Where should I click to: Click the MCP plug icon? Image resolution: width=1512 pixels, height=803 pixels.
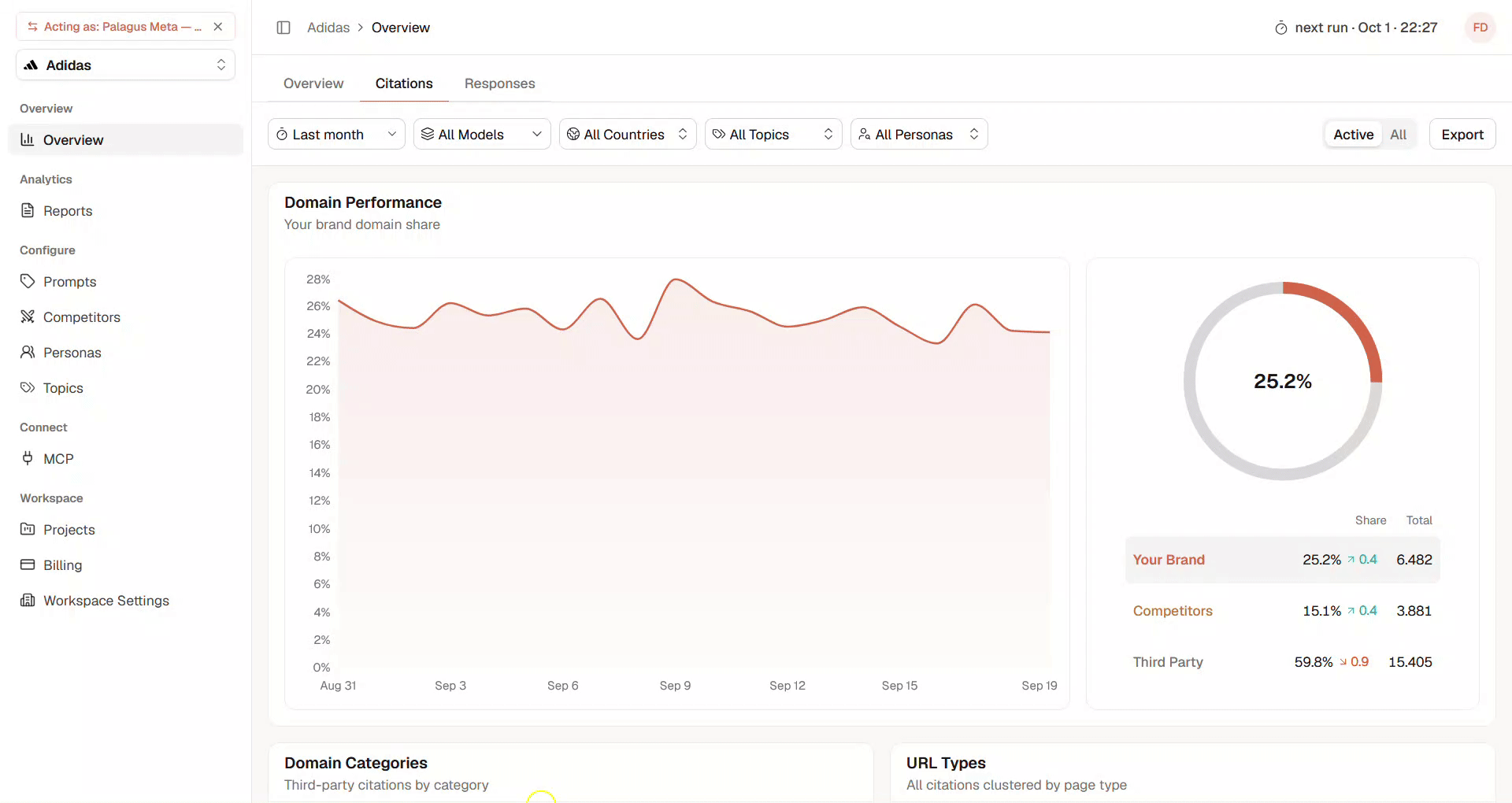[28, 458]
